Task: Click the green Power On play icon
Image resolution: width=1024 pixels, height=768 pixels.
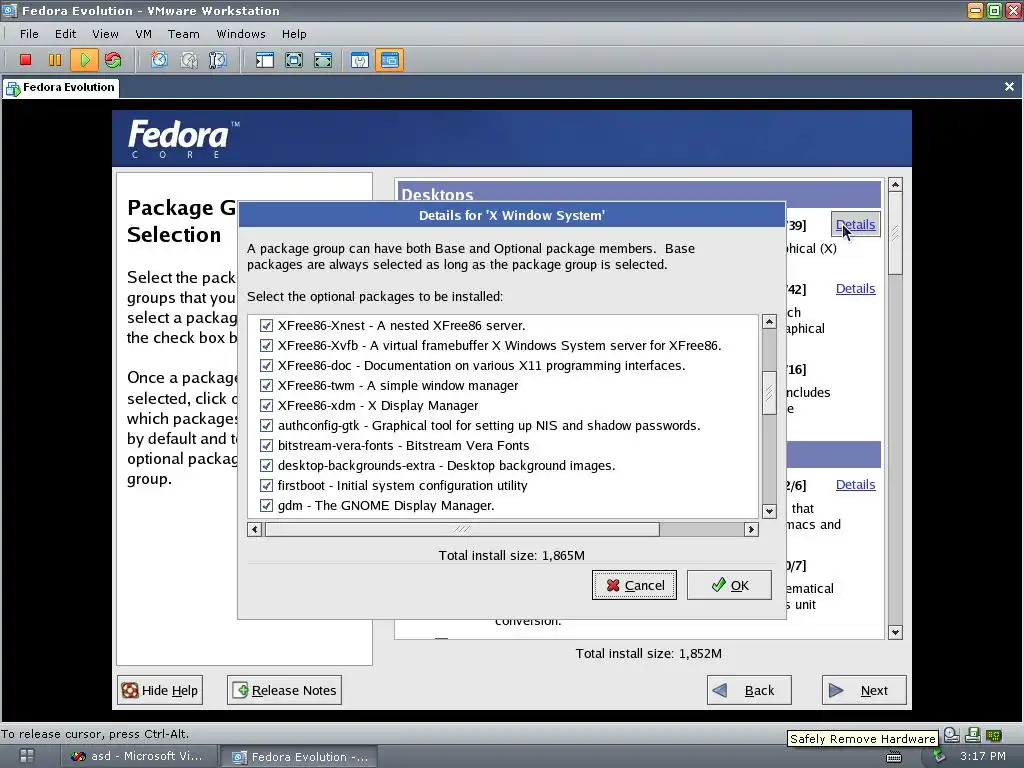Action: 84,60
